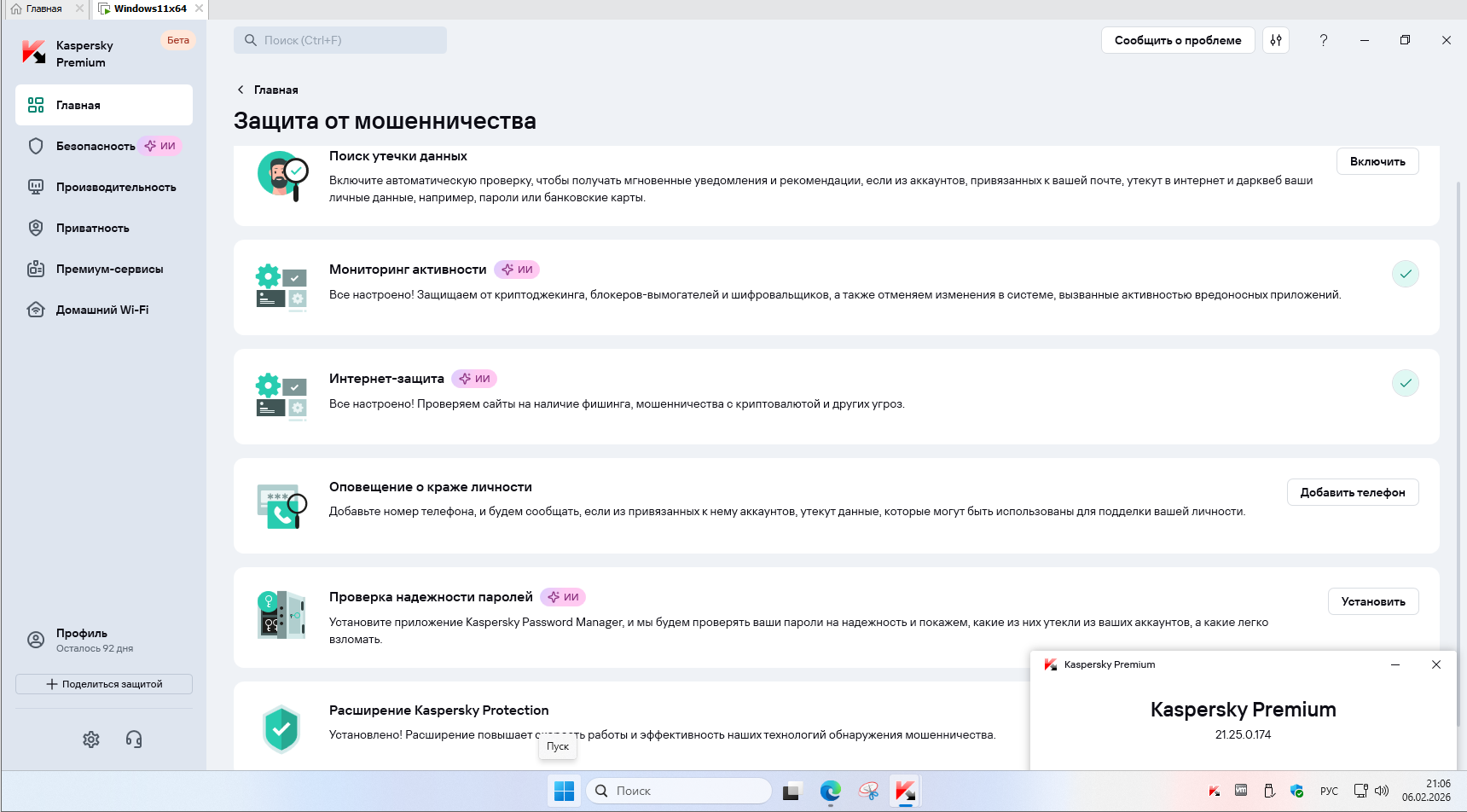Open help with the question mark icon
This screenshot has width=1467, height=812.
[1324, 40]
